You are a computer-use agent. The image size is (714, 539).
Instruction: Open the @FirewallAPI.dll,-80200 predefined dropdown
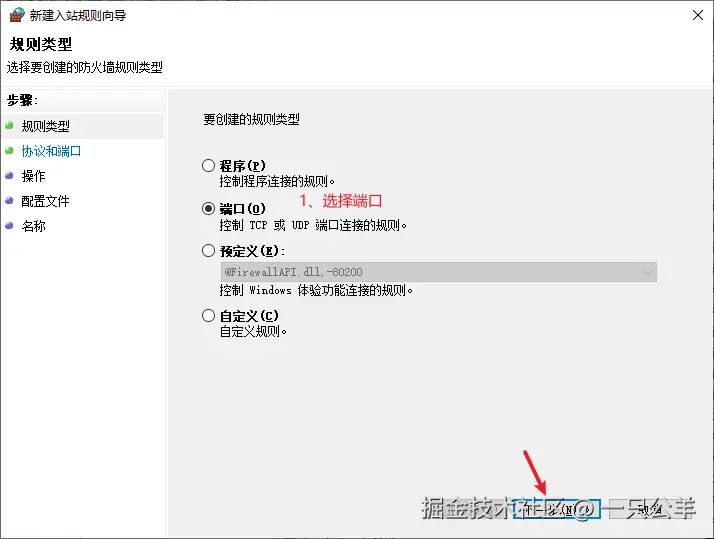tap(439, 272)
